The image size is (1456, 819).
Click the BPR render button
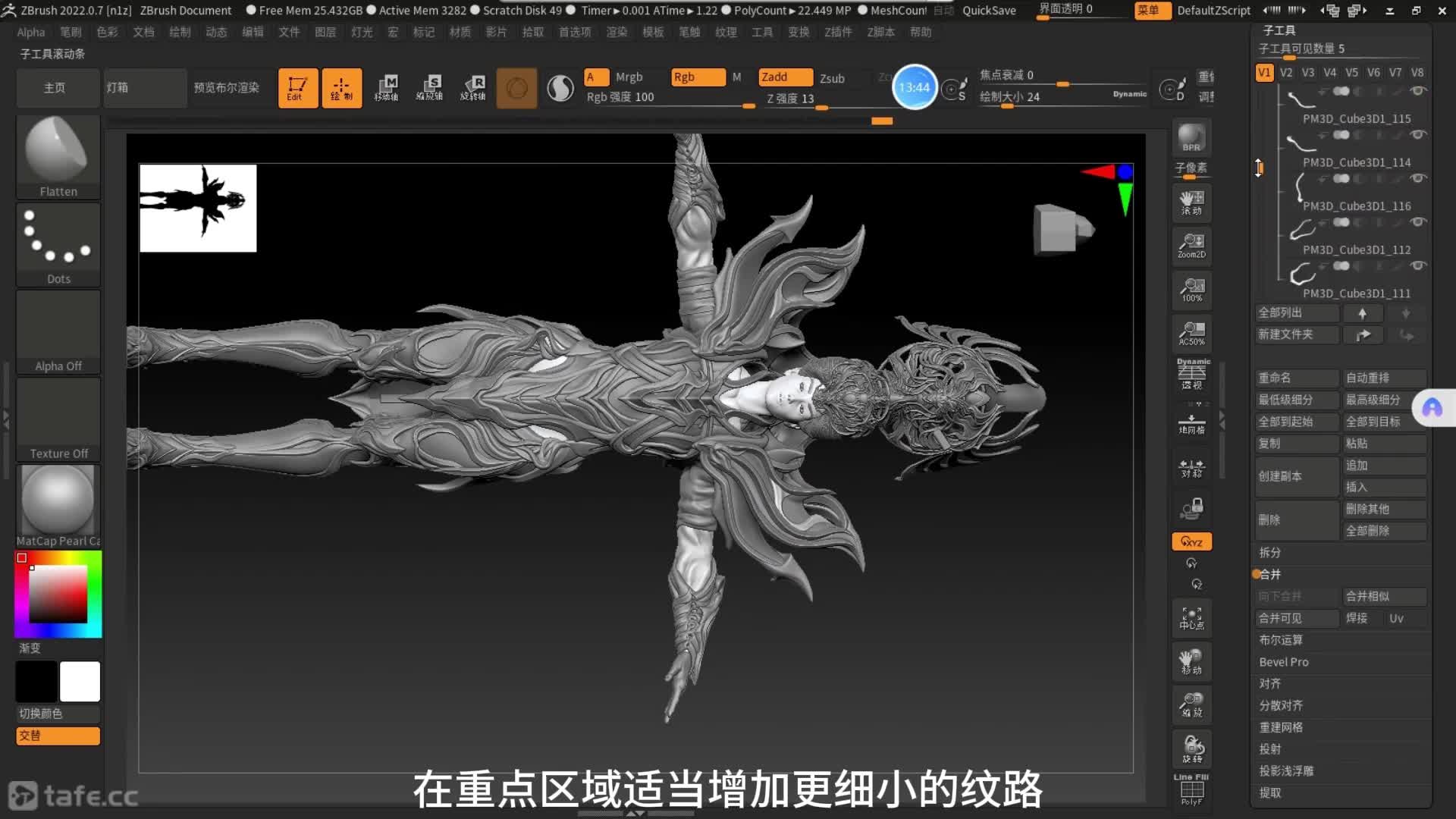(x=1191, y=138)
